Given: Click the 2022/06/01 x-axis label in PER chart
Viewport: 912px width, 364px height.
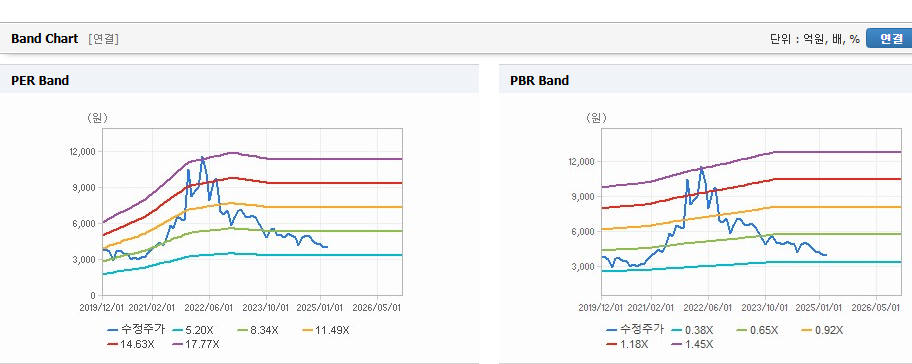Looking at the screenshot, I should [209, 307].
